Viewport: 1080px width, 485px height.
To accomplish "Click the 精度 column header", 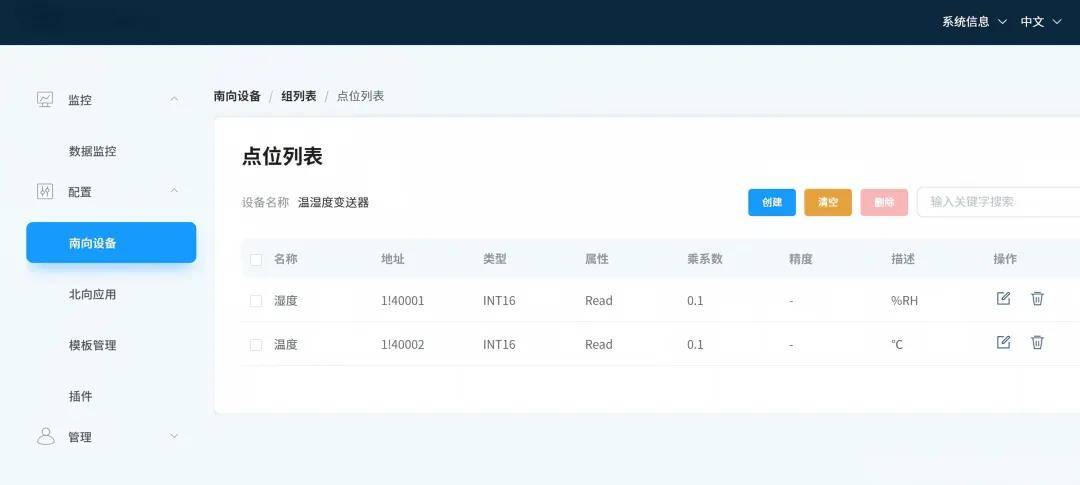I will pyautogui.click(x=800, y=259).
